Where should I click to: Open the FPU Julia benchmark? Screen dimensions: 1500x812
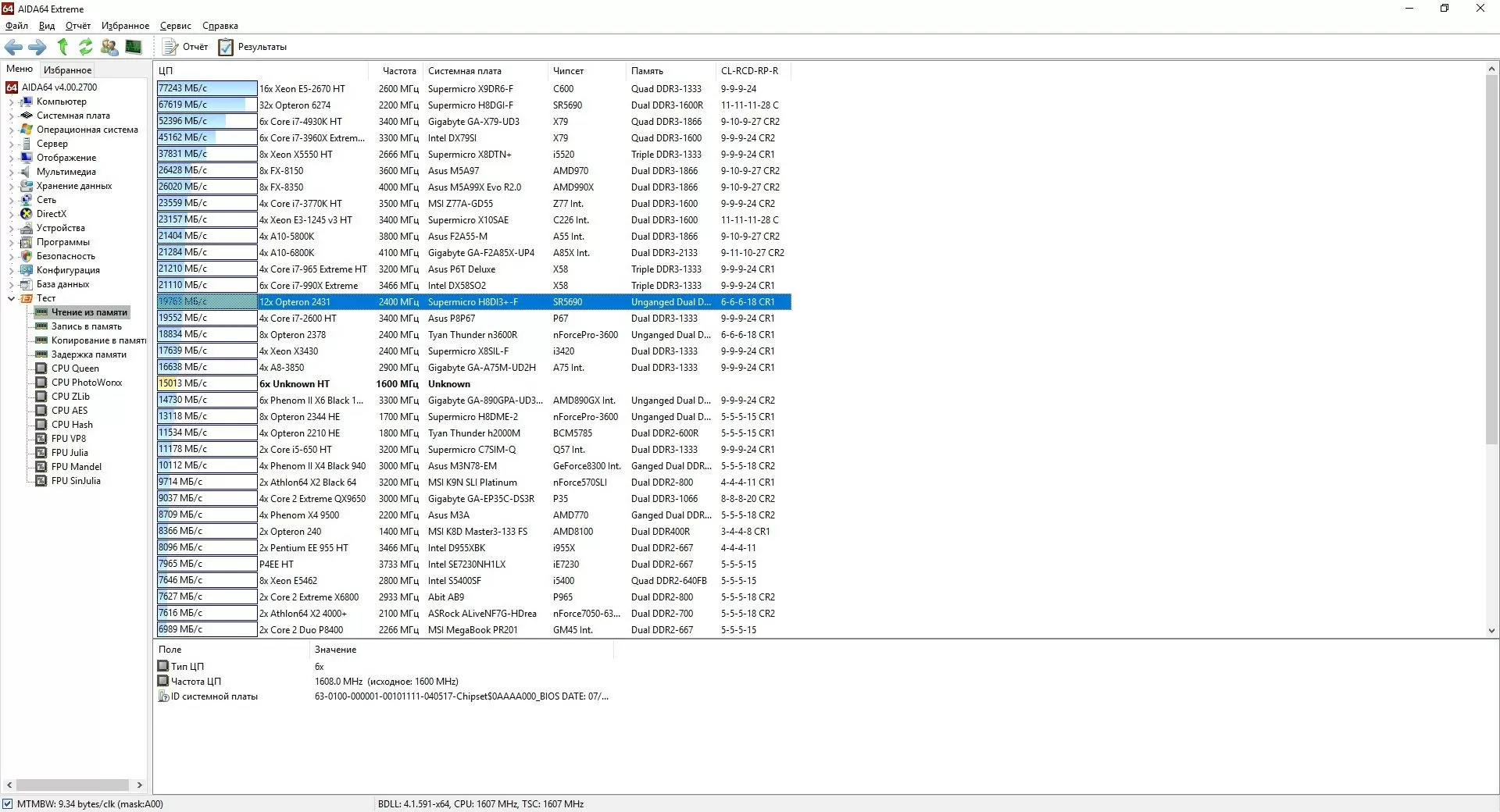pos(70,453)
